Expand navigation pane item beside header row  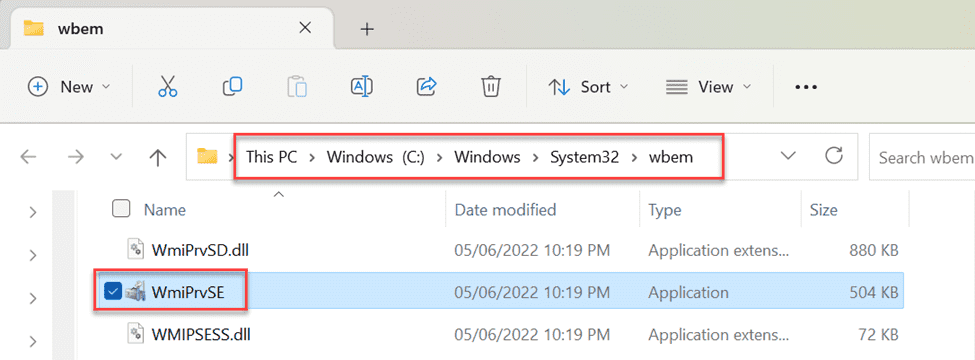coord(33,213)
